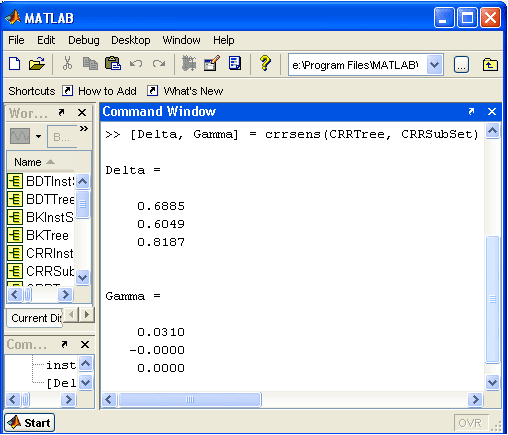Redo the action in toolbar
Image resolution: width=508 pixels, height=435 pixels.
coord(159,64)
